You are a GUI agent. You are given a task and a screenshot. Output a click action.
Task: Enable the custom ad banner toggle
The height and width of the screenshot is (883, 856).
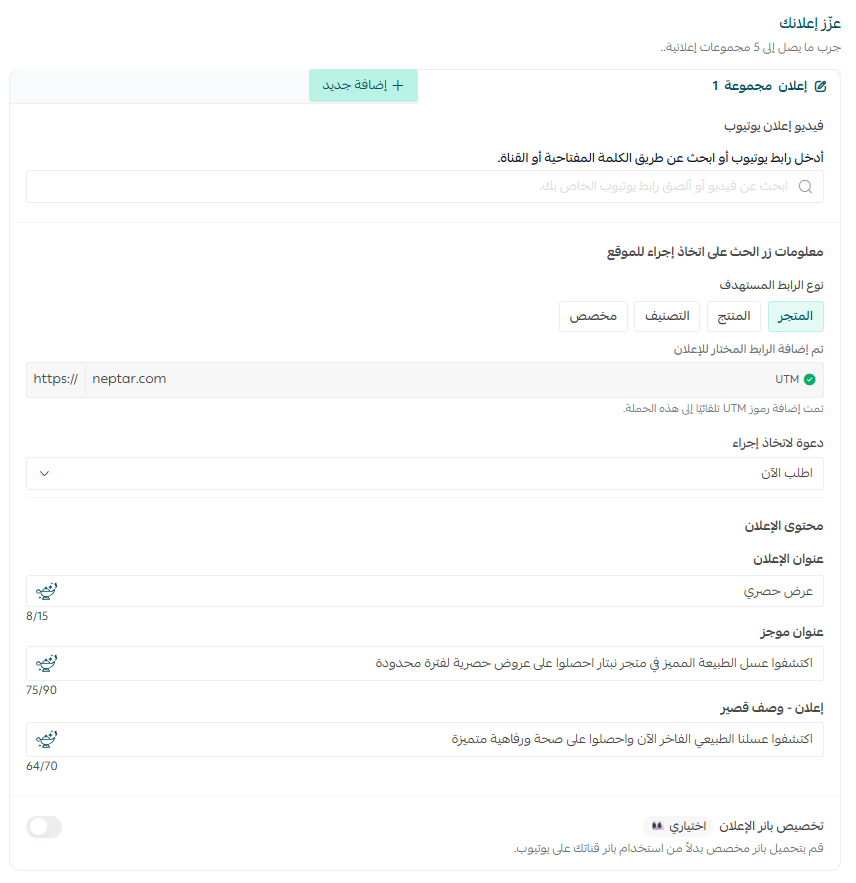pos(44,827)
